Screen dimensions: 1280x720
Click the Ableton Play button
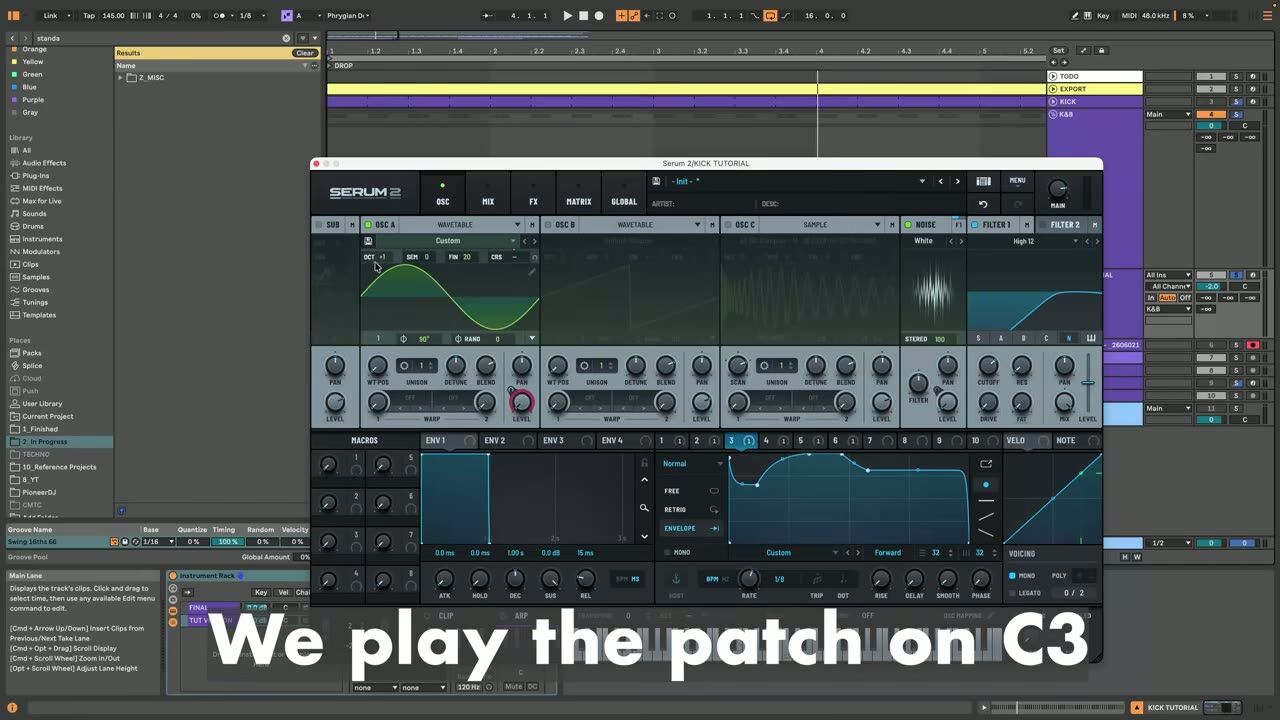click(x=568, y=16)
